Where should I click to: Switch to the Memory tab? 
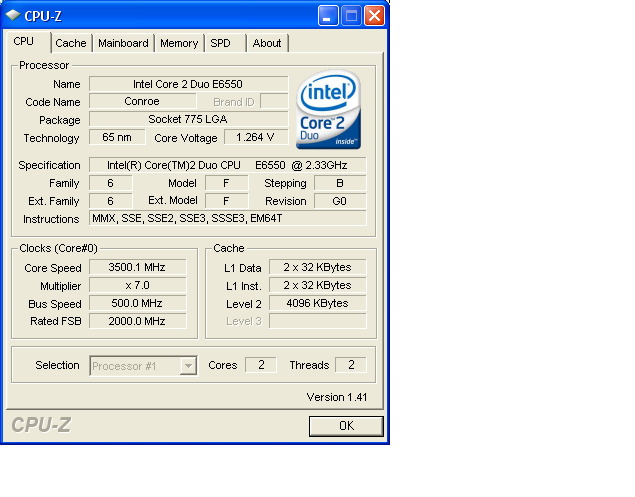179,43
